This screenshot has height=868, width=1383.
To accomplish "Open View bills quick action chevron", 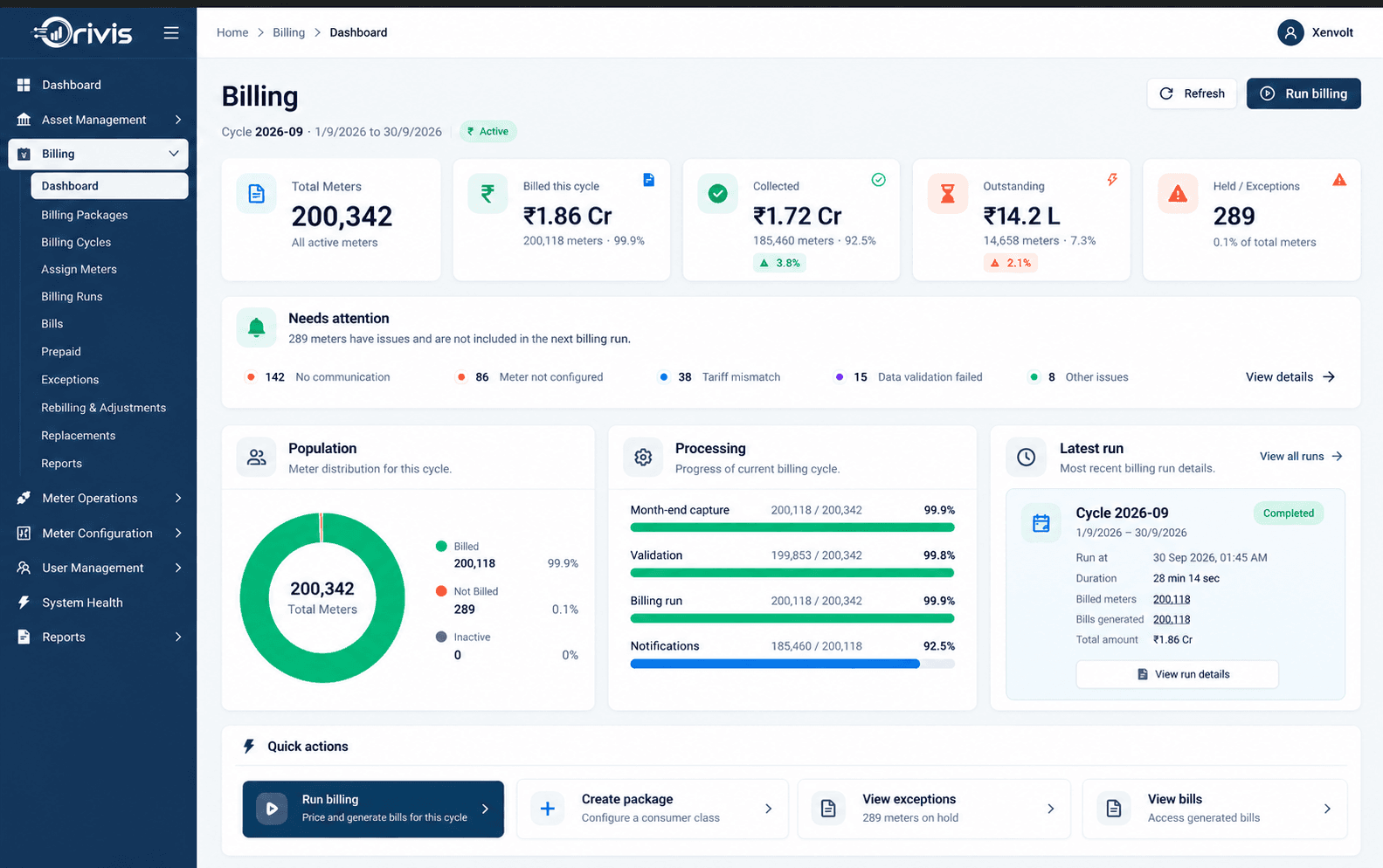I will [x=1327, y=809].
